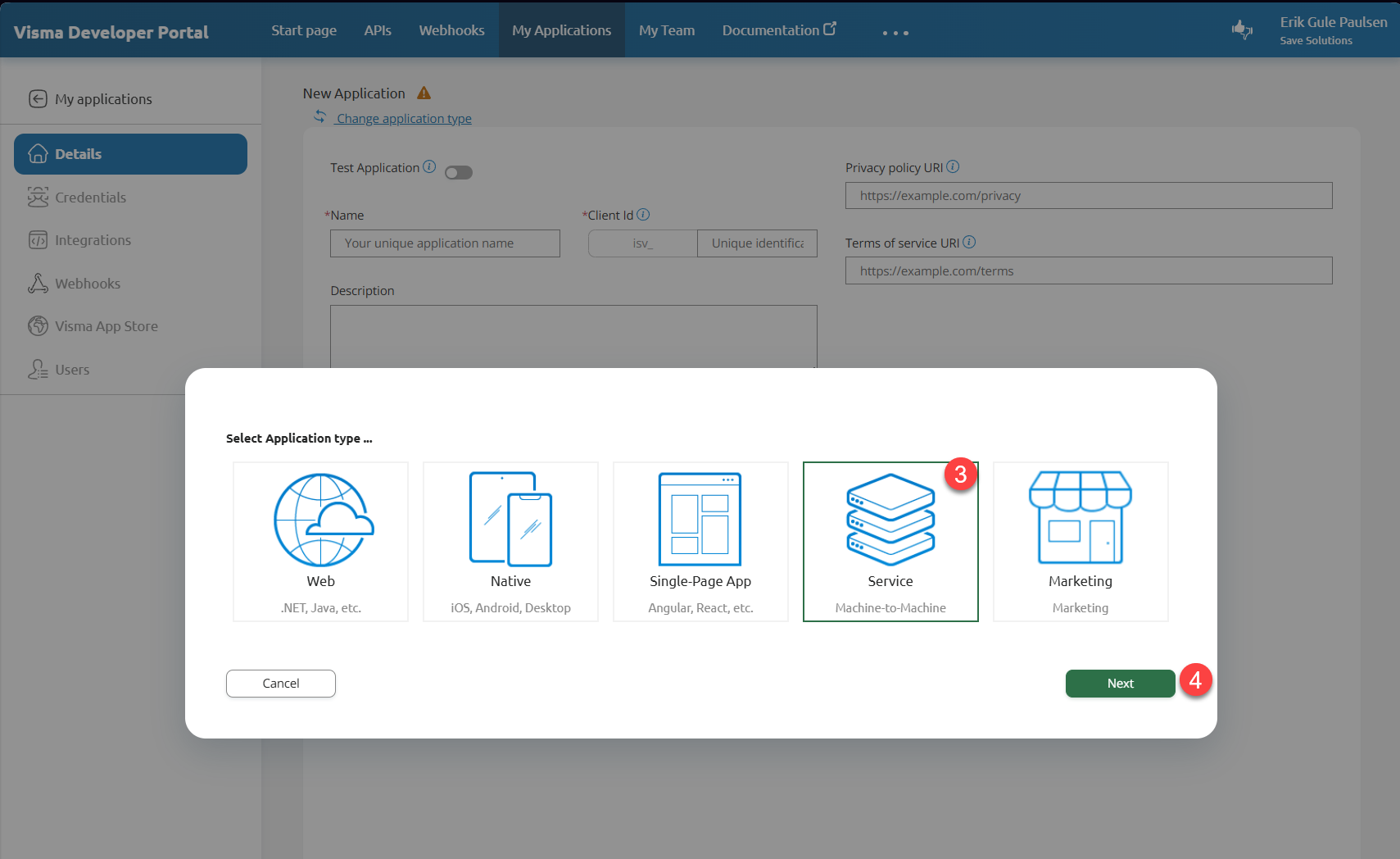Image resolution: width=1400 pixels, height=859 pixels.
Task: Click the Privacy policy URI field
Action: click(x=1088, y=196)
